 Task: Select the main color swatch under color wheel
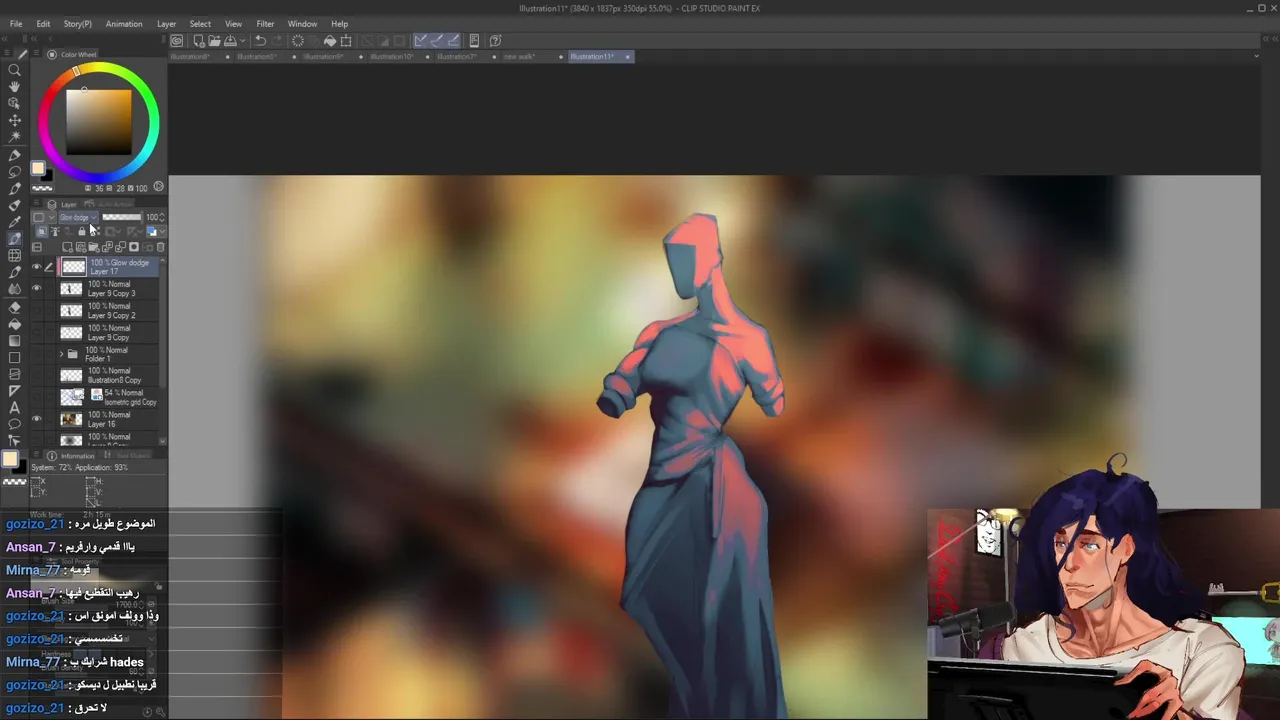pos(38,169)
